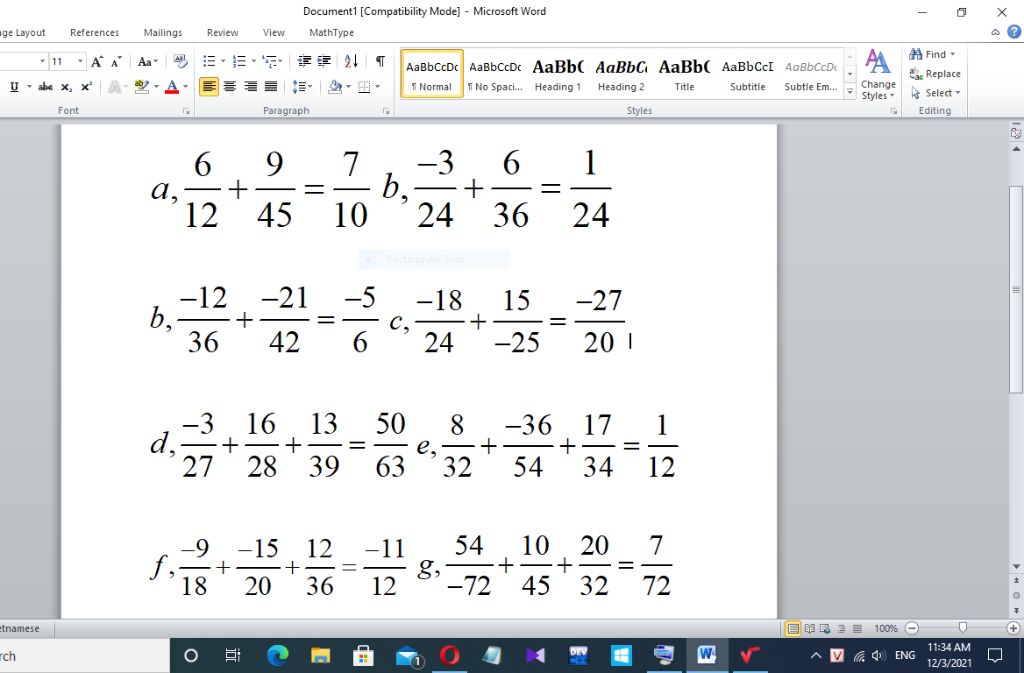Open File Explorer from the taskbar
This screenshot has width=1024, height=673.
tap(321, 655)
